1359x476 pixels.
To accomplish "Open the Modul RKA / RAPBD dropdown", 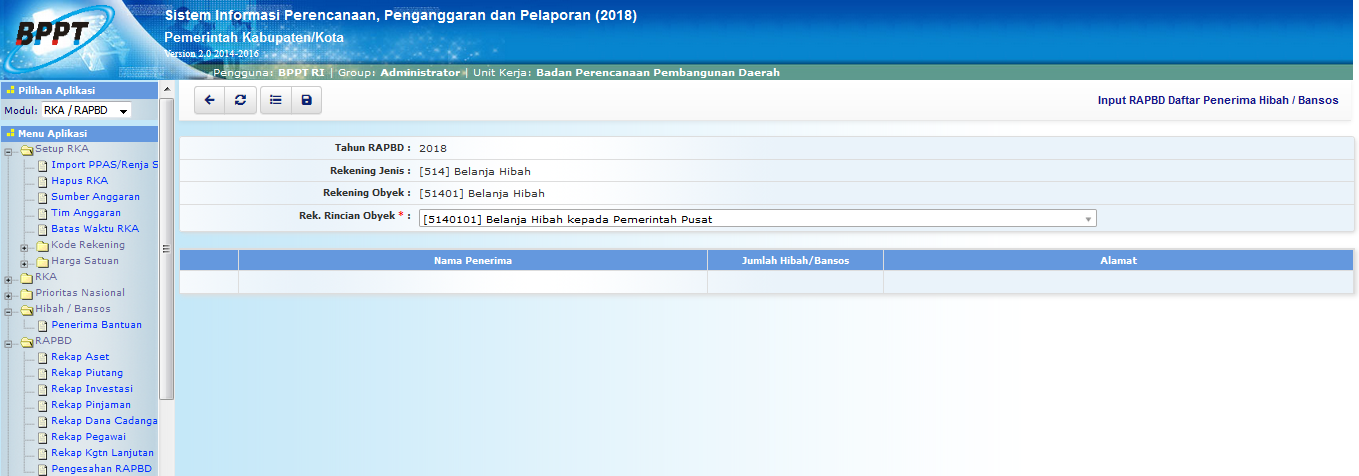I will pyautogui.click(x=86, y=111).
